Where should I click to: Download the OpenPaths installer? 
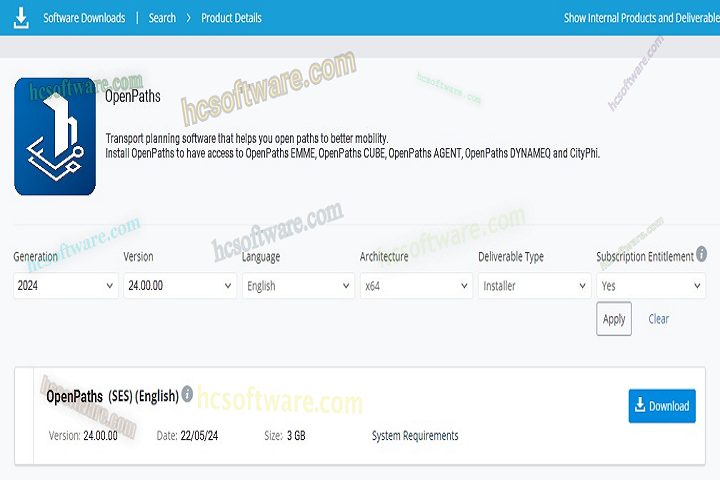pyautogui.click(x=662, y=406)
